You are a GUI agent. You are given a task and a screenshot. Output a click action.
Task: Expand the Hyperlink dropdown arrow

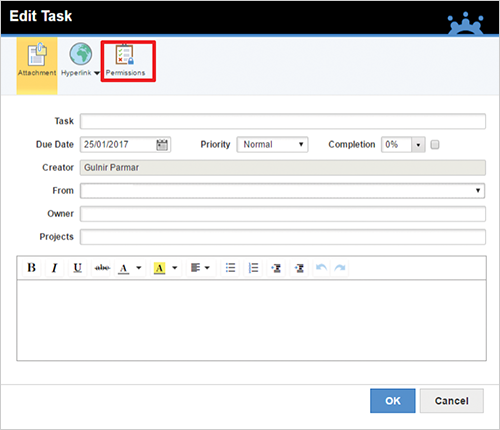click(x=97, y=73)
